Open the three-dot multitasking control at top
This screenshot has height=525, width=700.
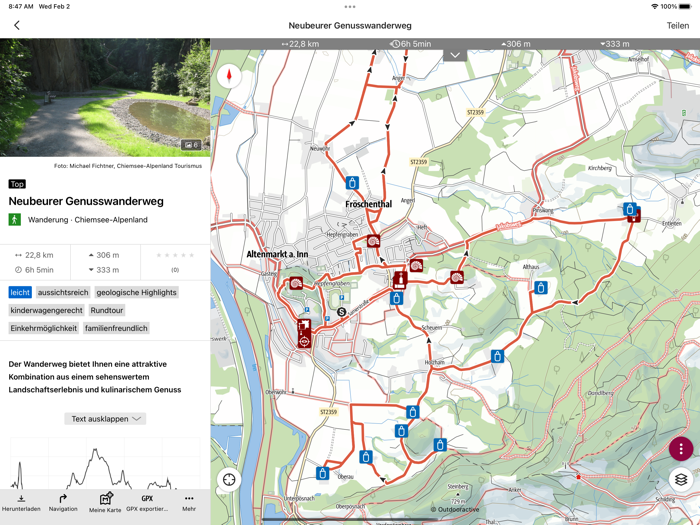pyautogui.click(x=350, y=7)
